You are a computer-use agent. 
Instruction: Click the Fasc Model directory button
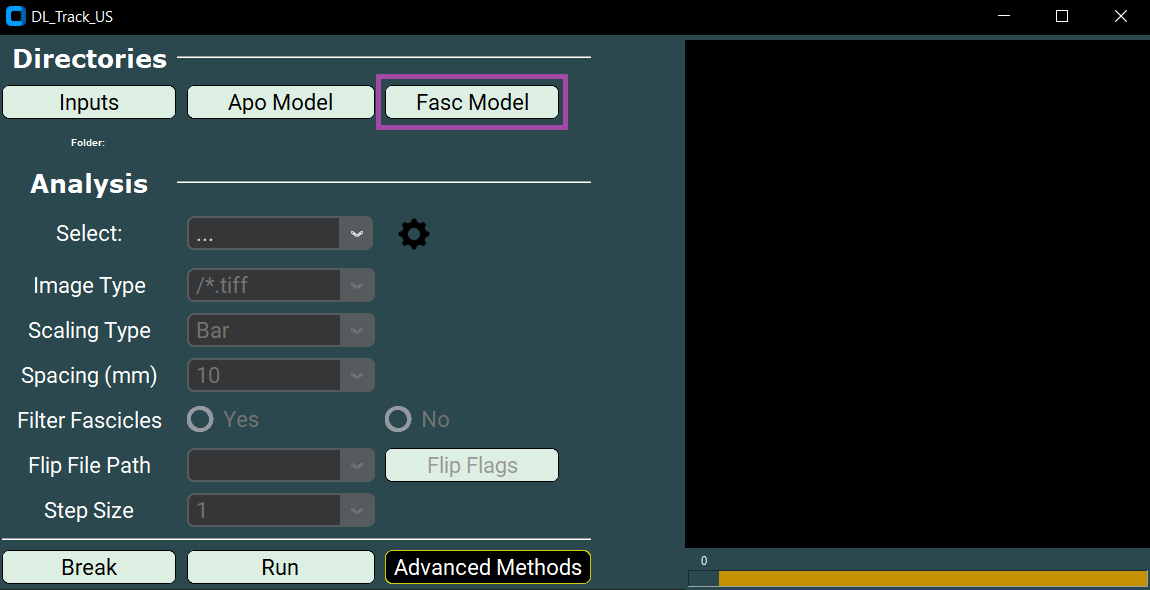pos(470,102)
